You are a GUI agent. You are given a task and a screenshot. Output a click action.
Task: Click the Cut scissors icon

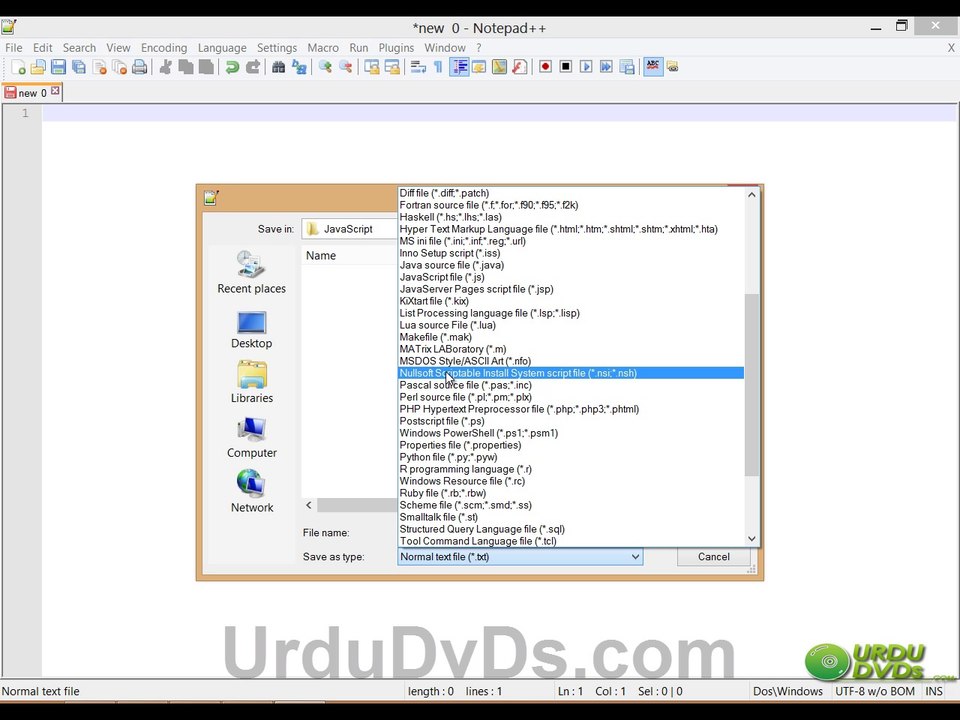coord(165,67)
